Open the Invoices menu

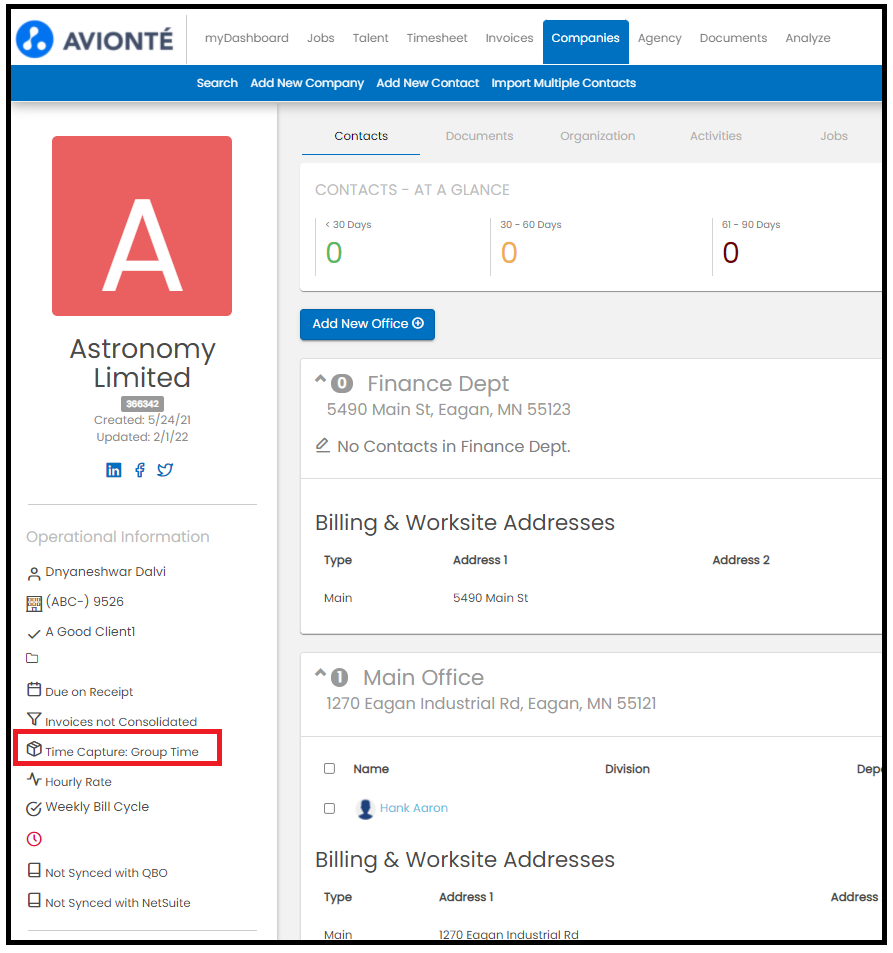[x=509, y=38]
